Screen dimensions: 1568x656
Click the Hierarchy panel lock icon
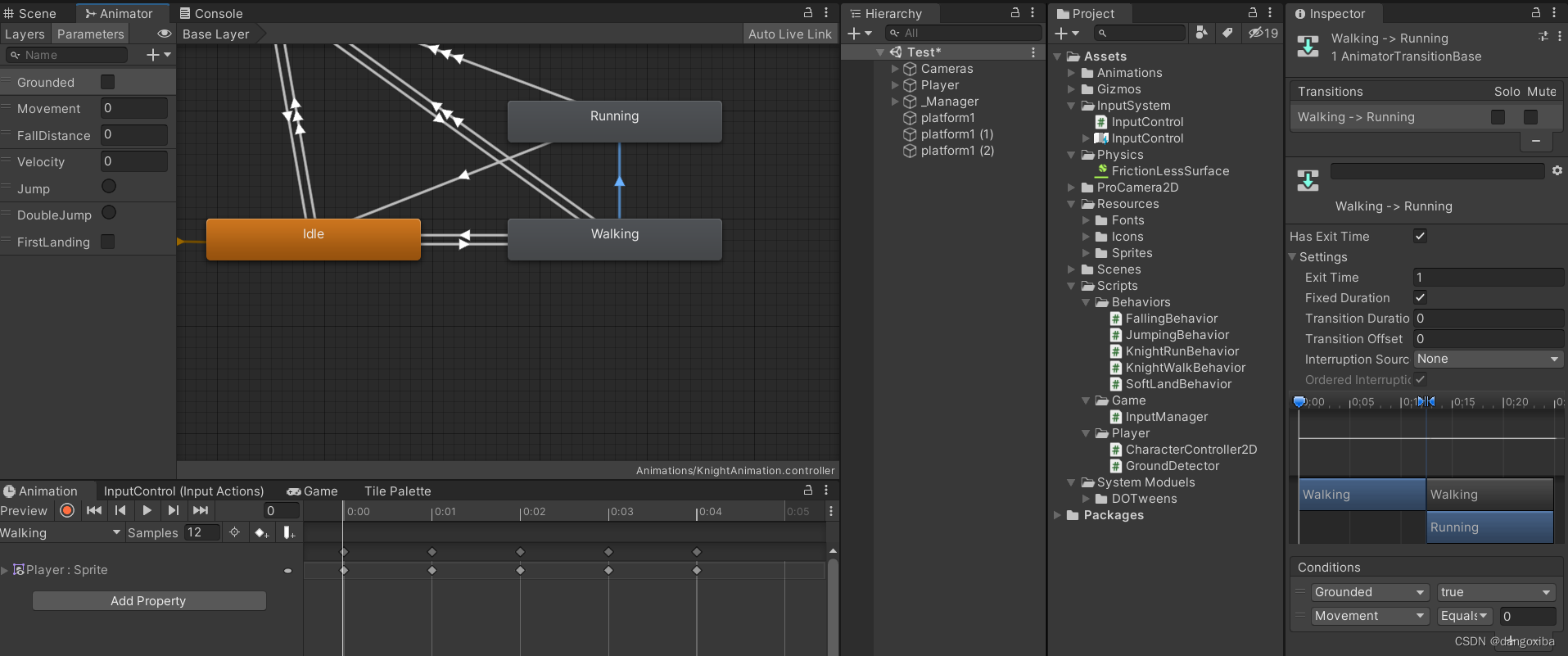(1015, 12)
